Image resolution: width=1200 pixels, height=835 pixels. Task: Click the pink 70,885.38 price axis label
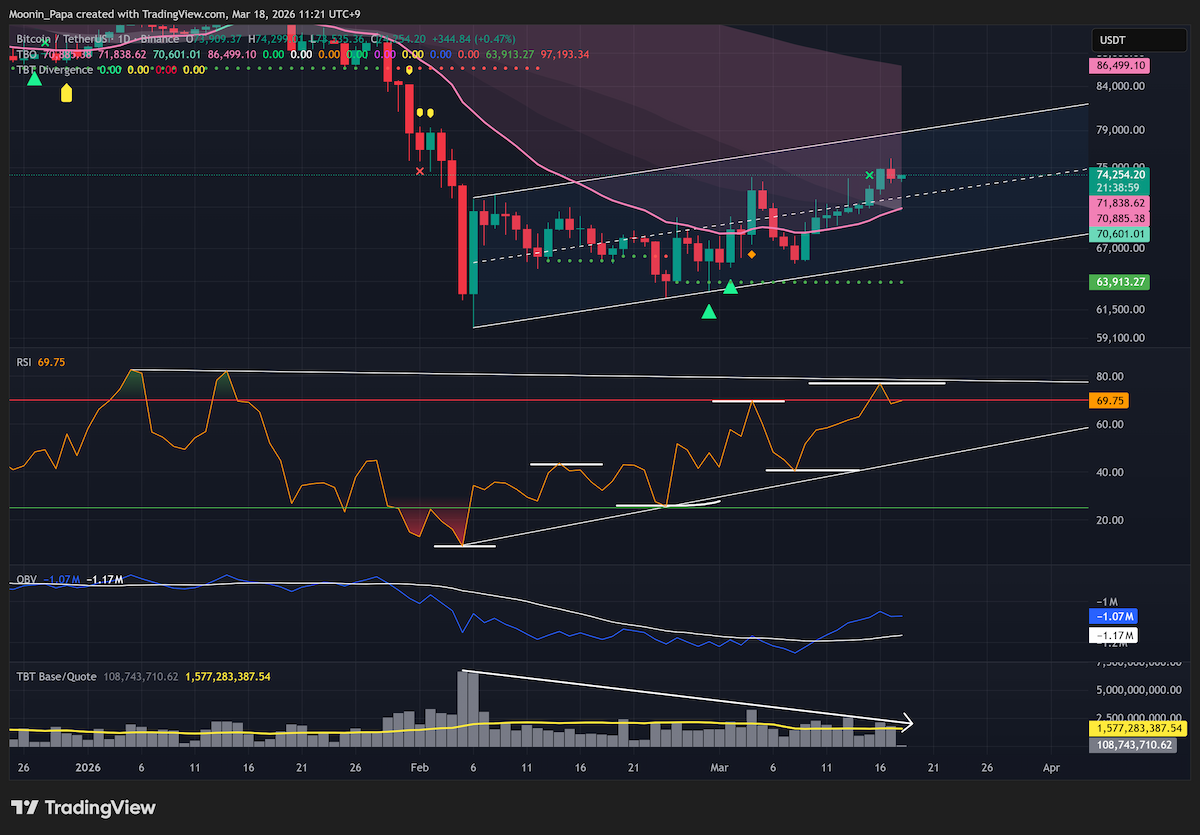[x=1120, y=218]
